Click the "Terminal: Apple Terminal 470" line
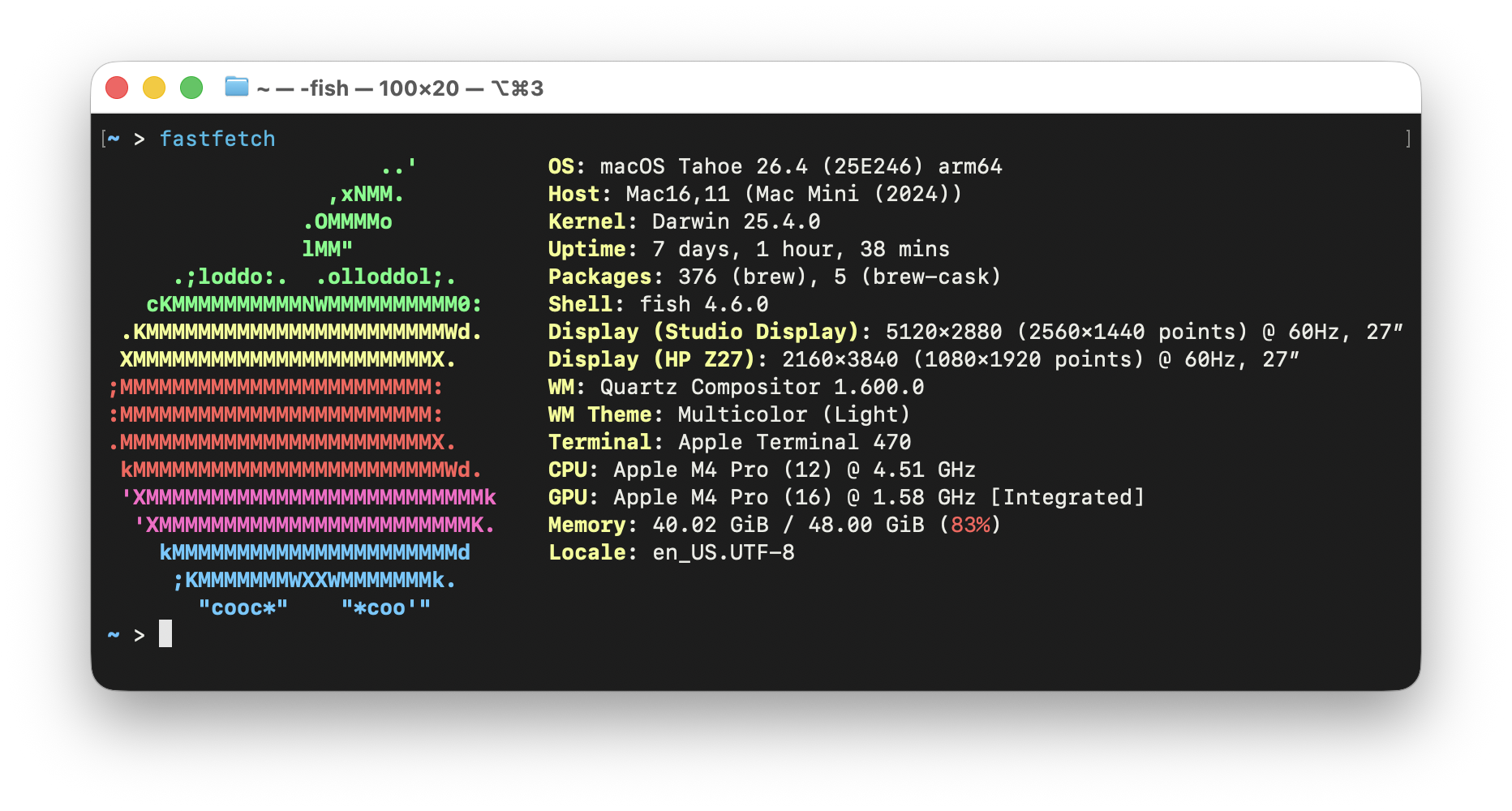Viewport: 1512px width, 811px height. click(730, 442)
